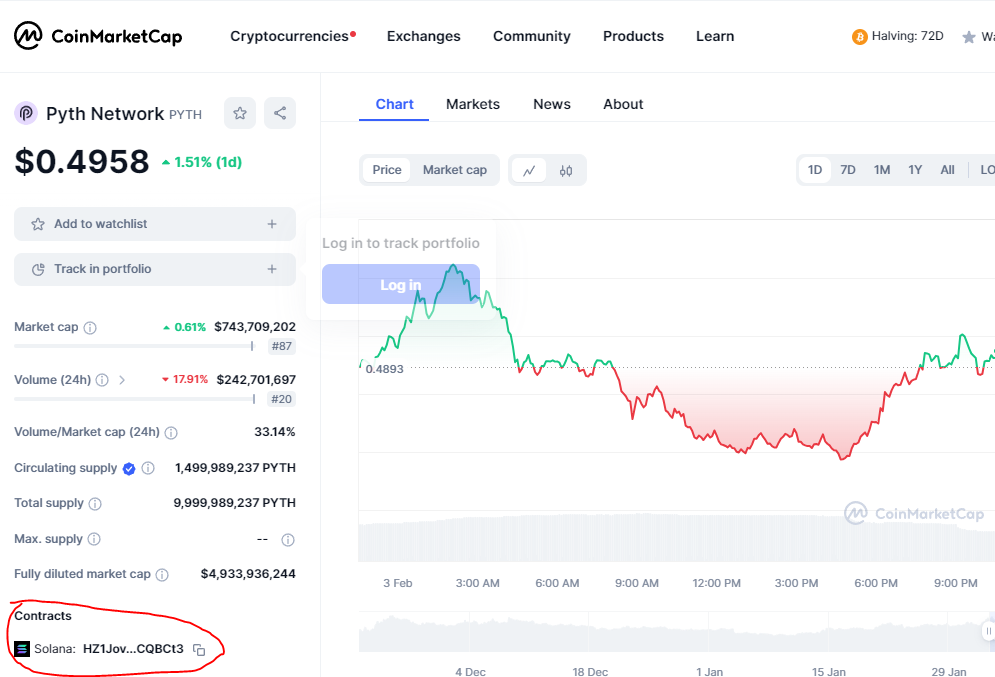The image size is (995, 677).
Task: Click the CoinMarketCap logo
Action: tap(98, 36)
